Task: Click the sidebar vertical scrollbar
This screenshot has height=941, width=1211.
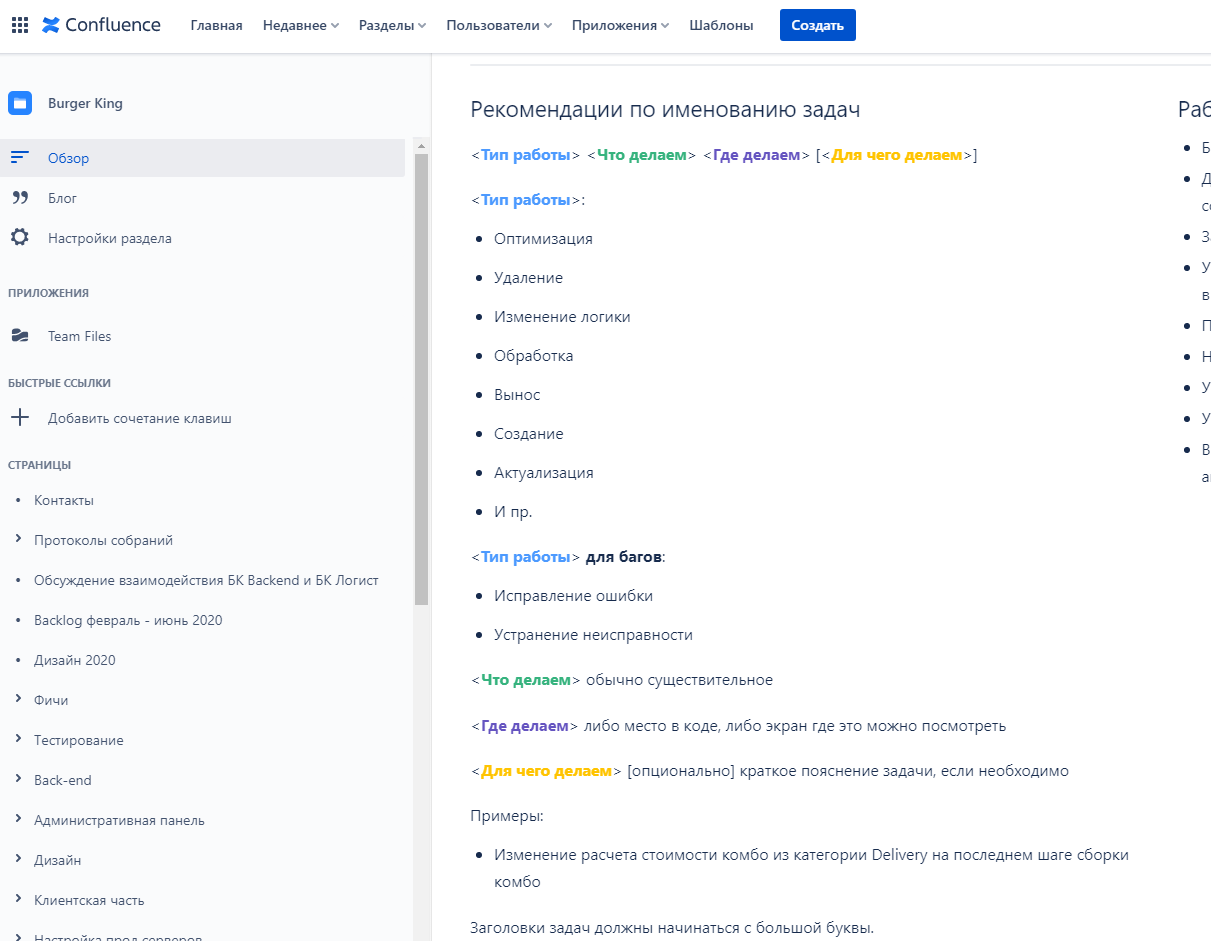Action: pos(421,380)
